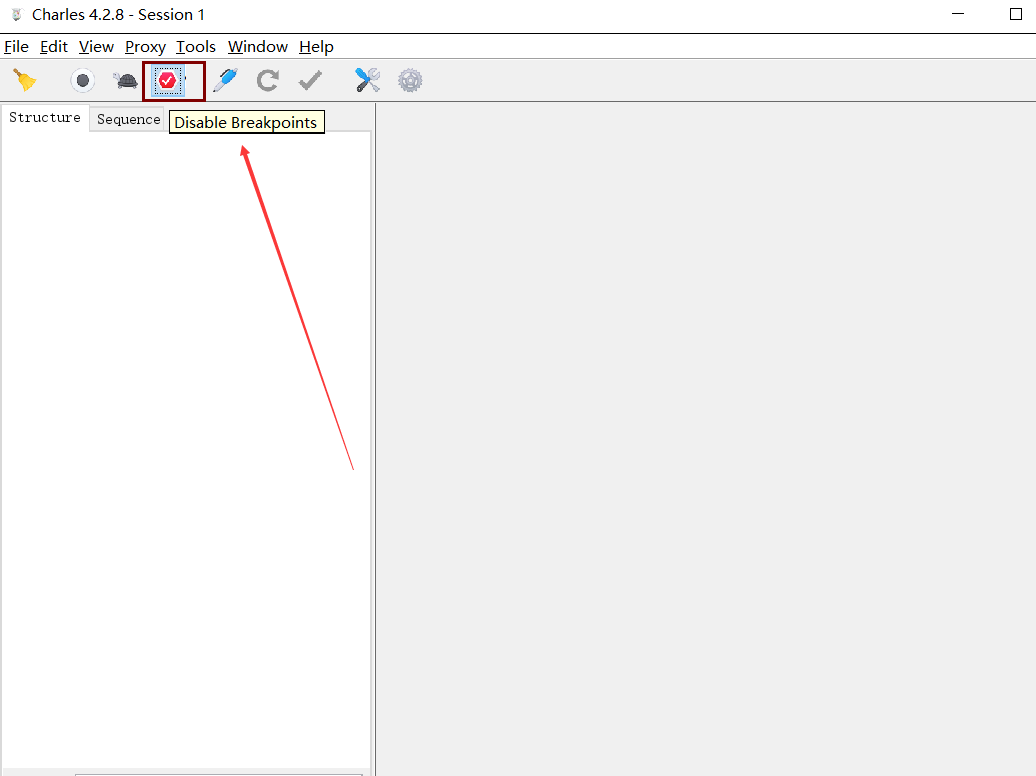This screenshot has width=1036, height=776.
Task: Validate the selected response with the checkmark icon
Action: coord(310,81)
